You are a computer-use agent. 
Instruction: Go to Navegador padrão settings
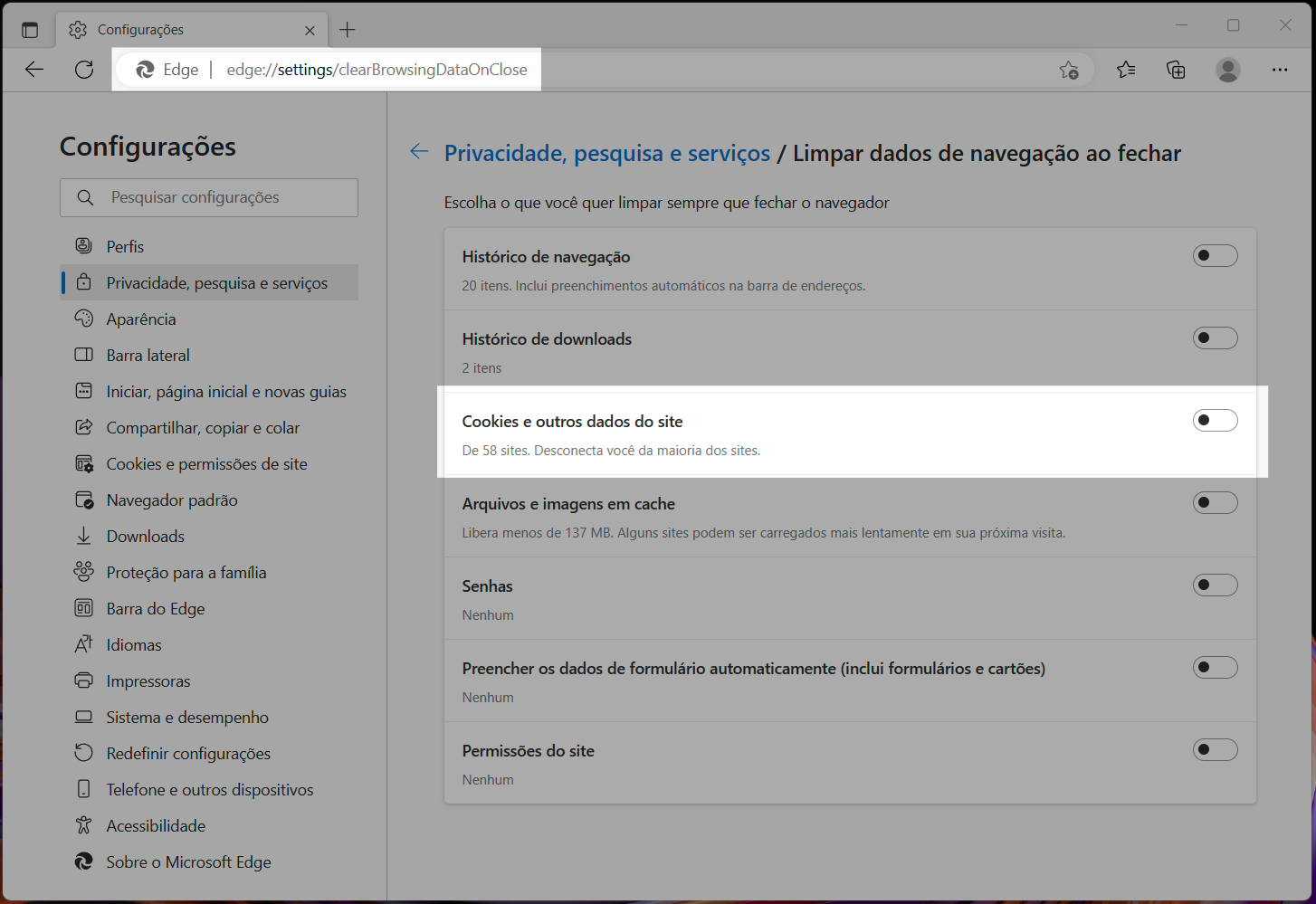[209, 500]
